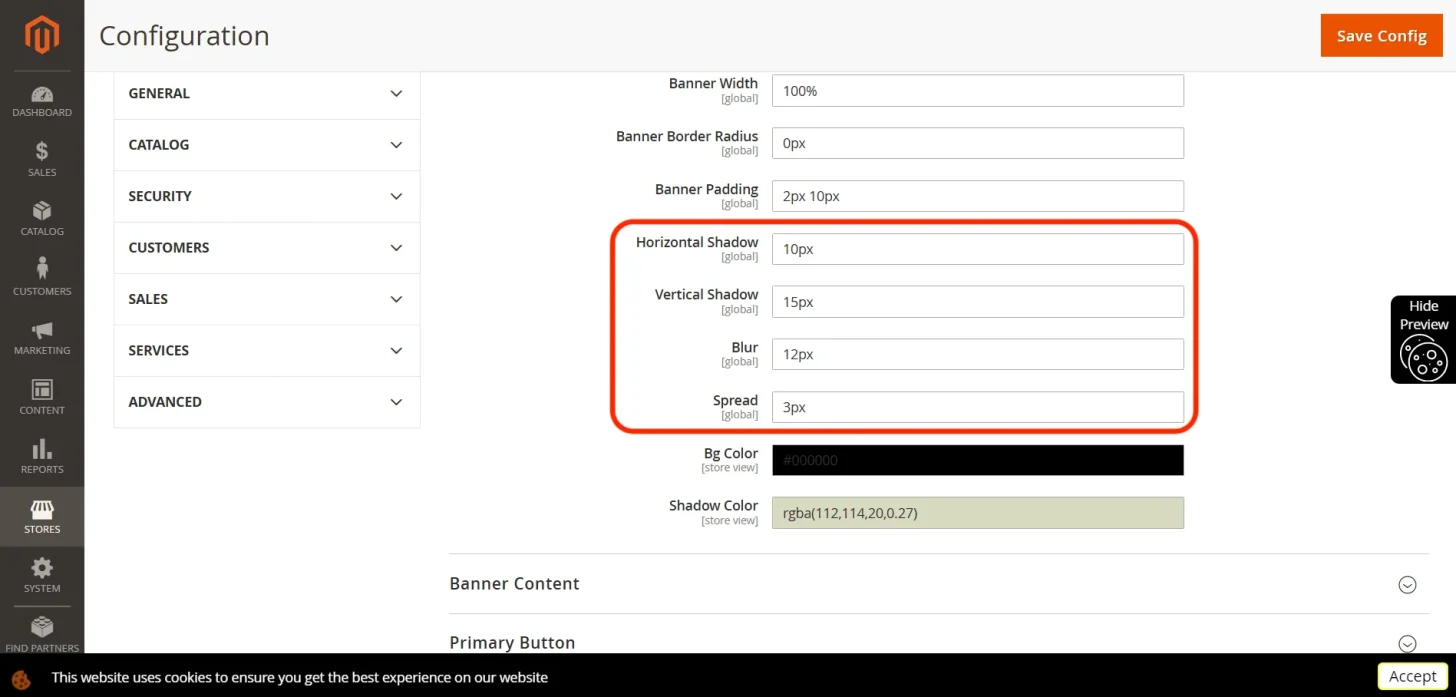This screenshot has height=697, width=1456.
Task: Click the Horizontal Shadow input field
Action: [x=978, y=249]
